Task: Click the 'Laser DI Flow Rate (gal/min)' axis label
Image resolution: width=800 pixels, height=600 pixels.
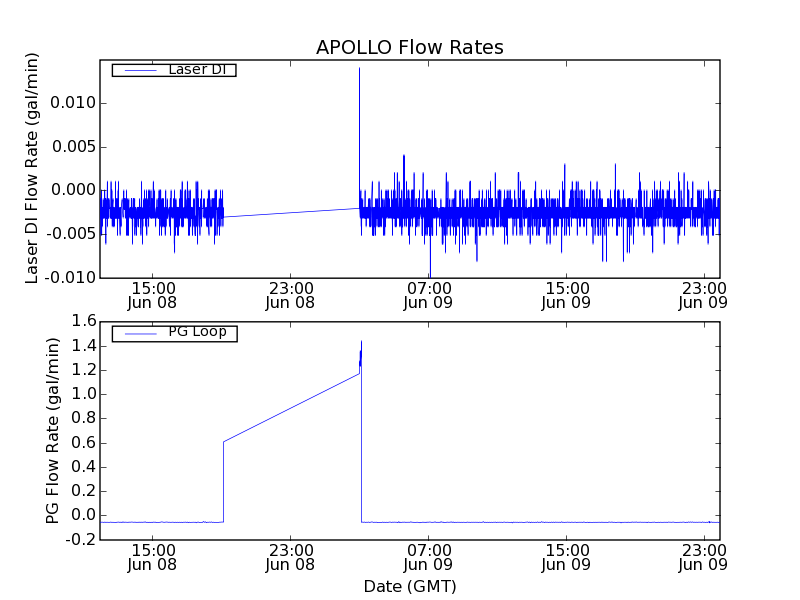Action: (x=32, y=168)
